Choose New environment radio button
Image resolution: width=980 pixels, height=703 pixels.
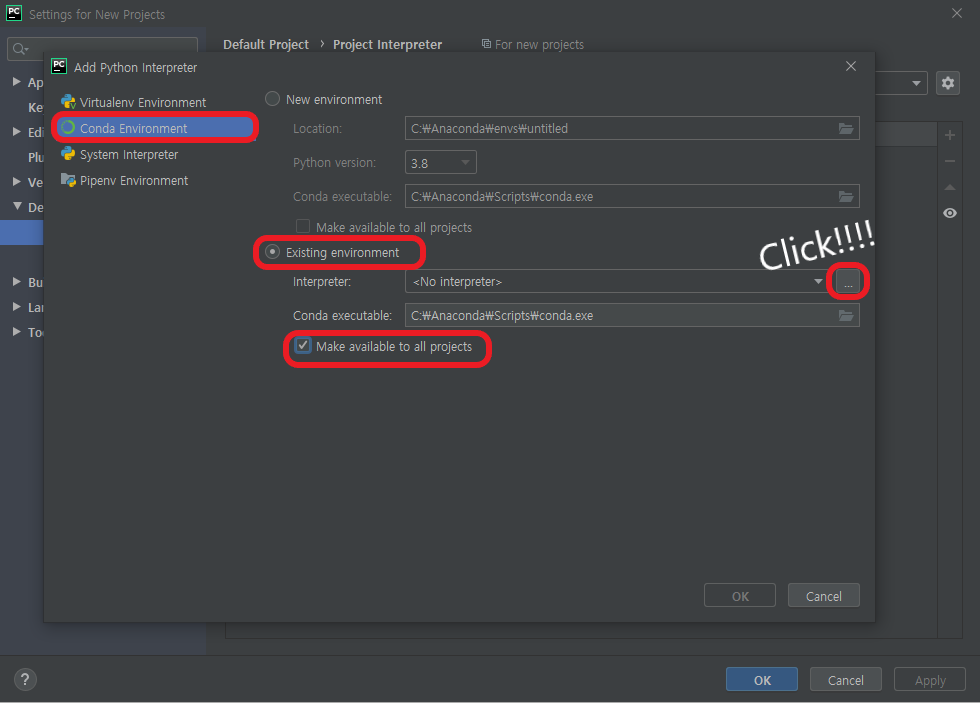272,99
